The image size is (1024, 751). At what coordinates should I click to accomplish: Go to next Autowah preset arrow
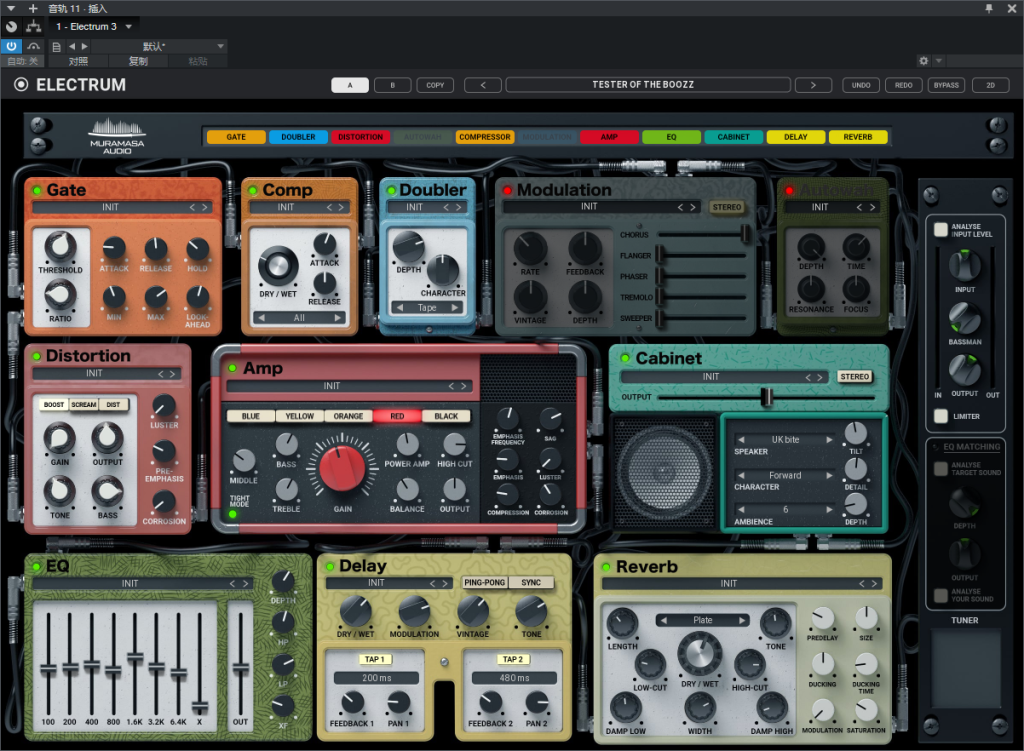872,207
